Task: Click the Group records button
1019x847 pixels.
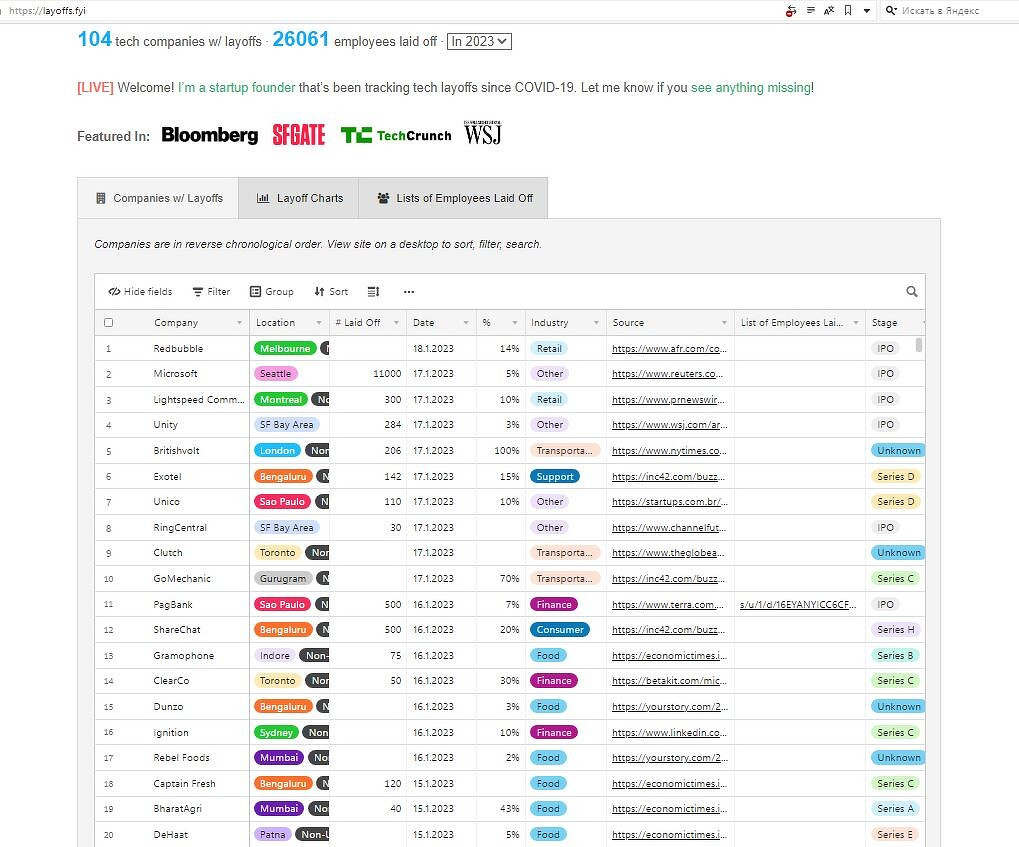Action: (271, 292)
